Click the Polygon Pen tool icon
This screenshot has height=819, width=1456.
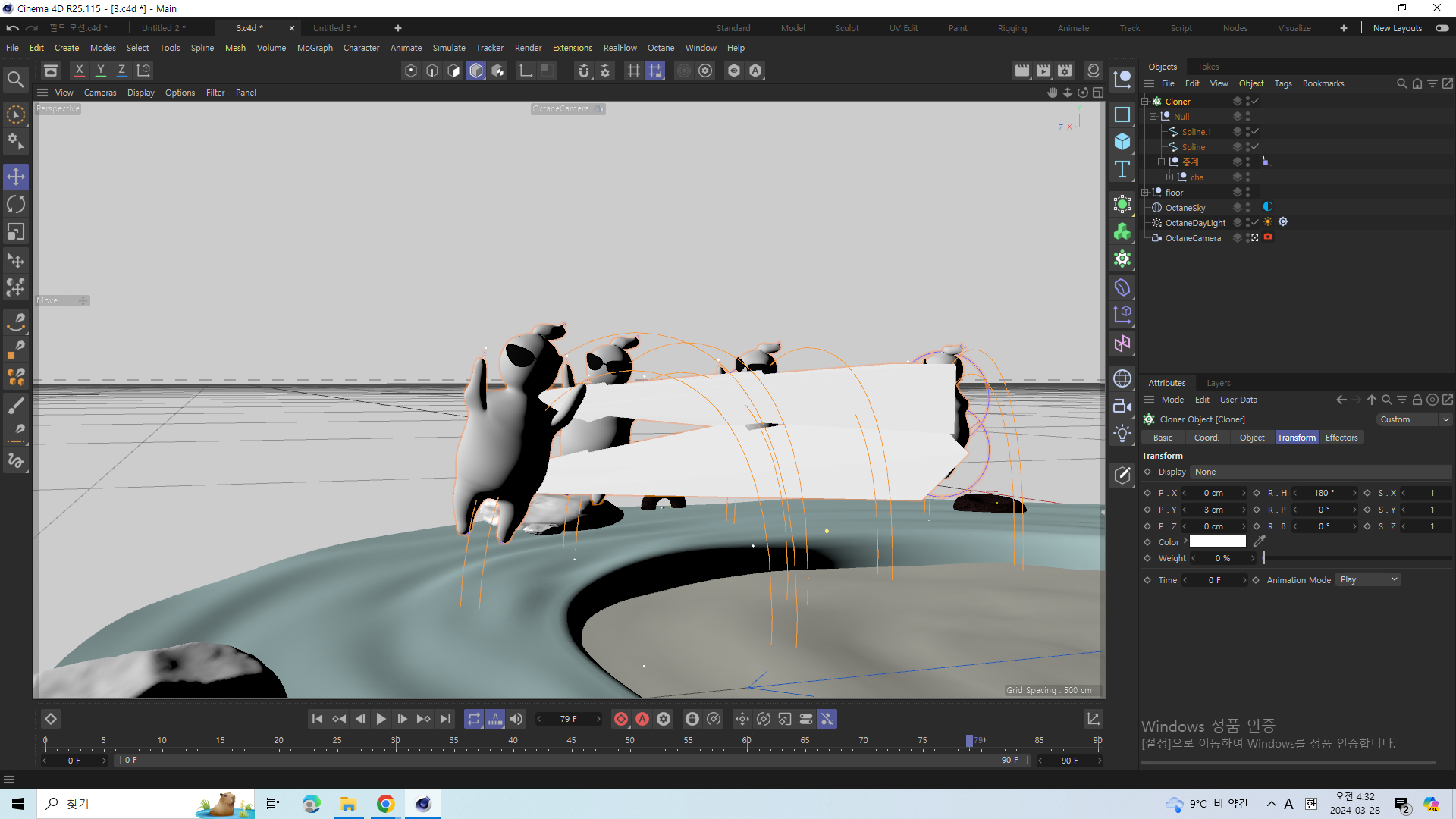pos(16,349)
